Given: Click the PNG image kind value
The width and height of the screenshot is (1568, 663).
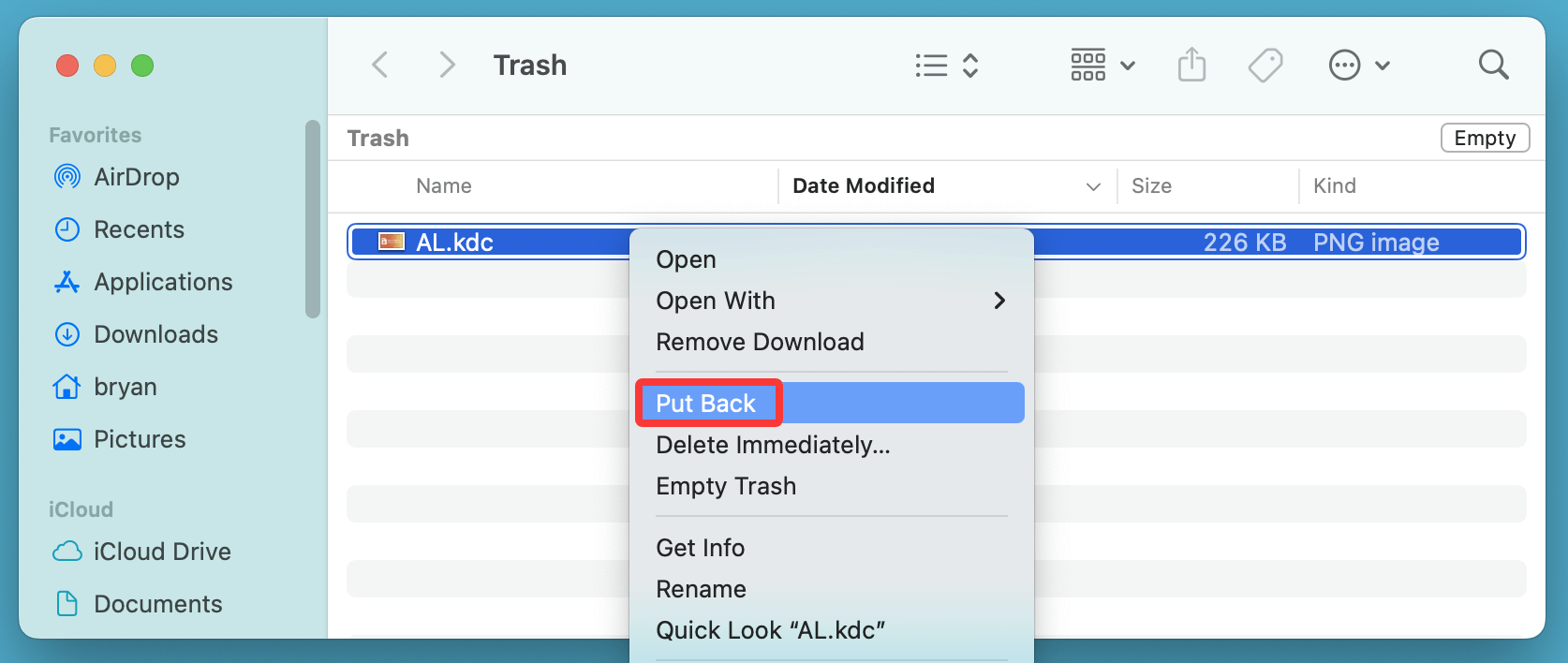Looking at the screenshot, I should pos(1376,243).
